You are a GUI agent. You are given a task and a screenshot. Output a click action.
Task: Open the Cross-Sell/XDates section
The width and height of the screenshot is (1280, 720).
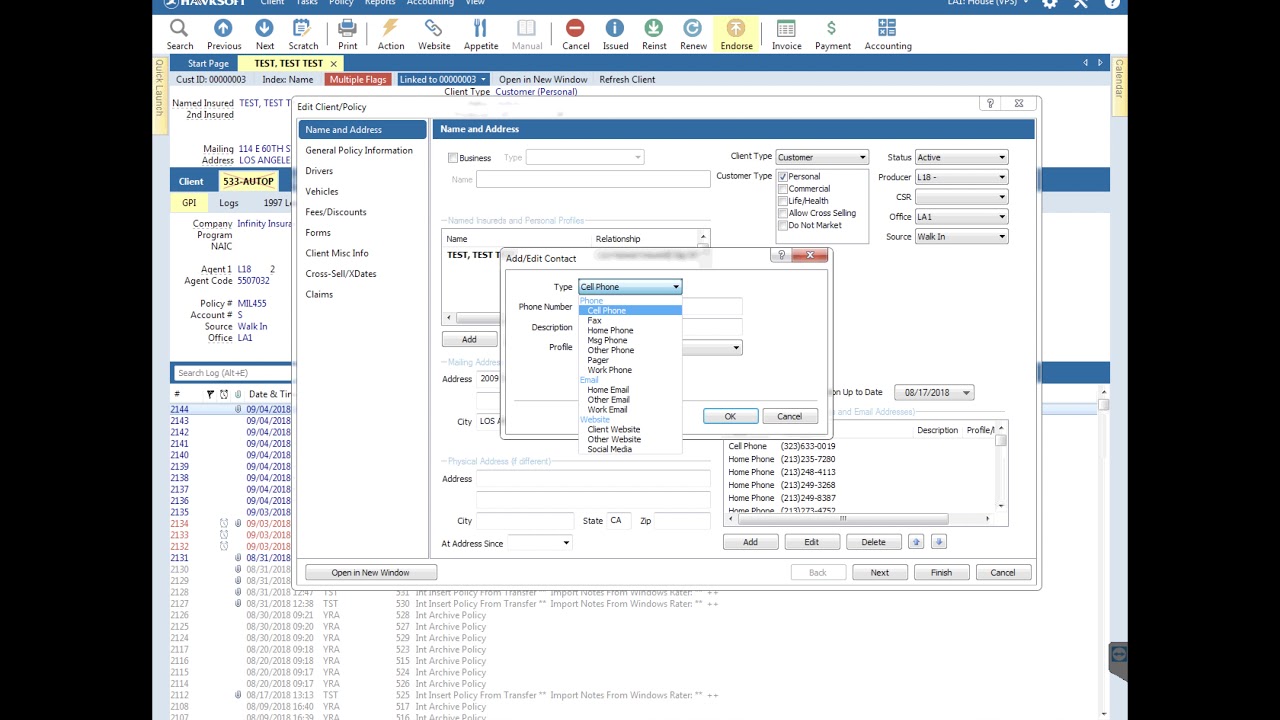coord(341,274)
